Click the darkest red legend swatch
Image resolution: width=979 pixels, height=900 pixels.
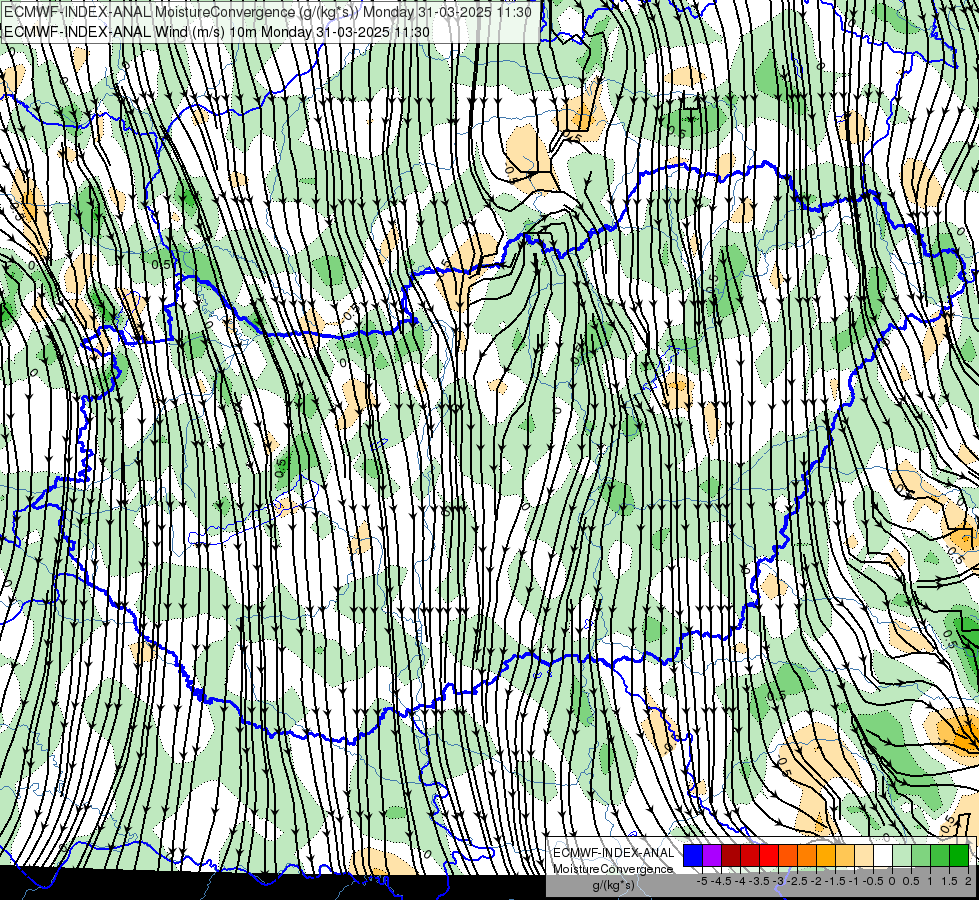731,855
